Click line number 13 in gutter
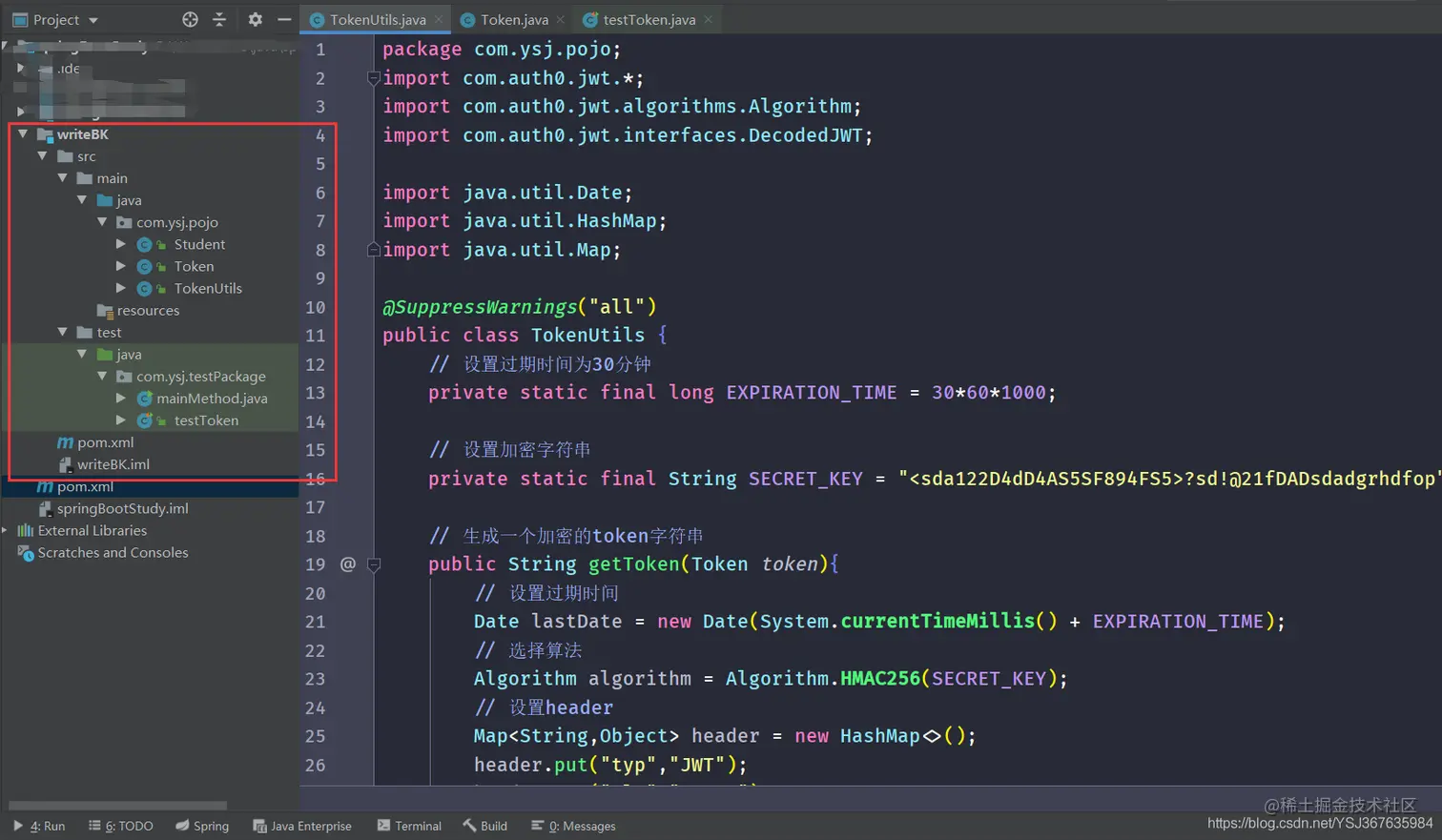Screen dimensions: 1442x840 coord(316,393)
